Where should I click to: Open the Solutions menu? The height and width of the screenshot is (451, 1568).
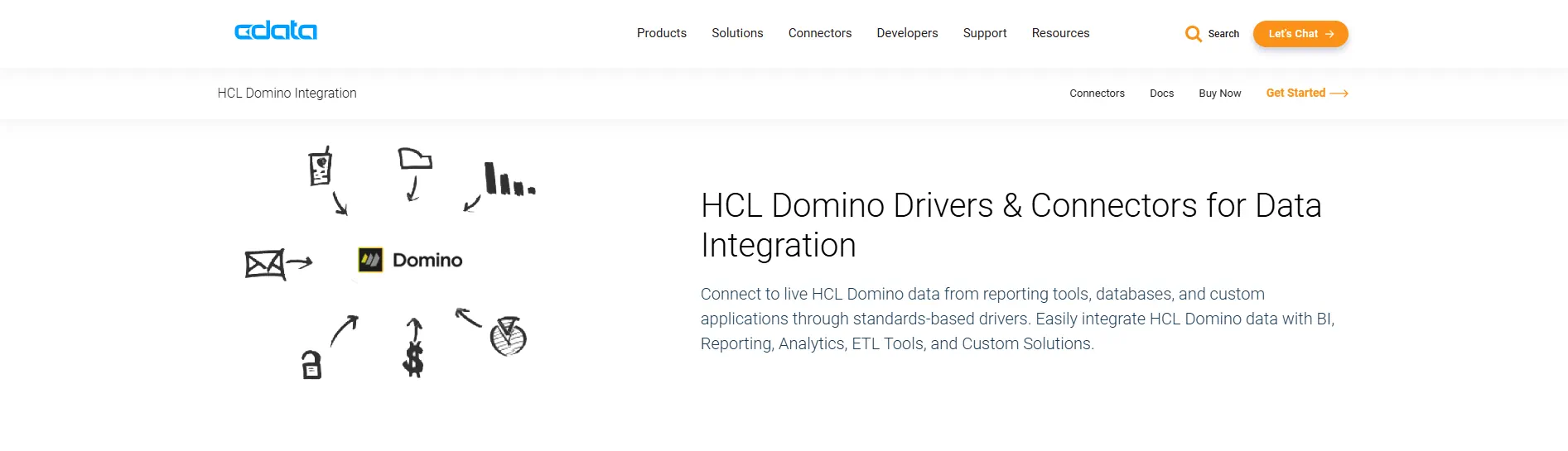click(x=737, y=33)
